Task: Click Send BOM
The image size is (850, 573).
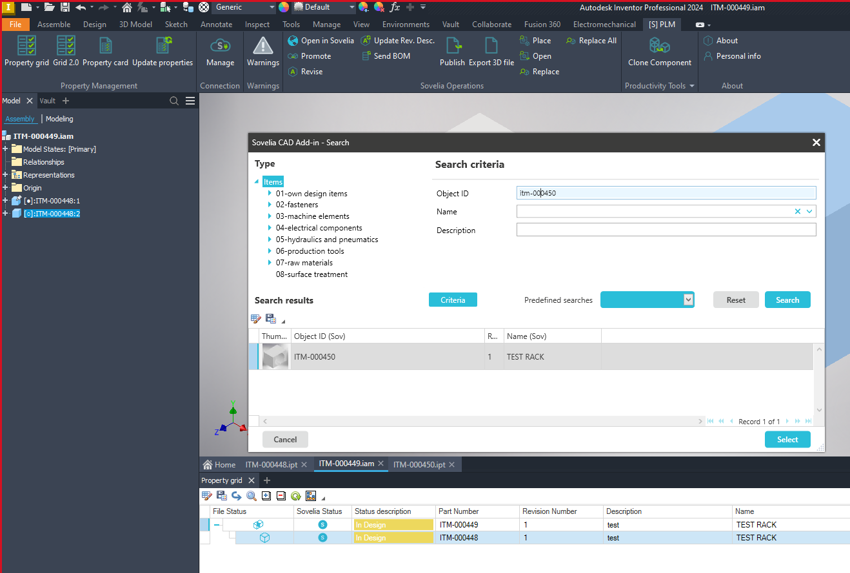Action: pos(386,56)
